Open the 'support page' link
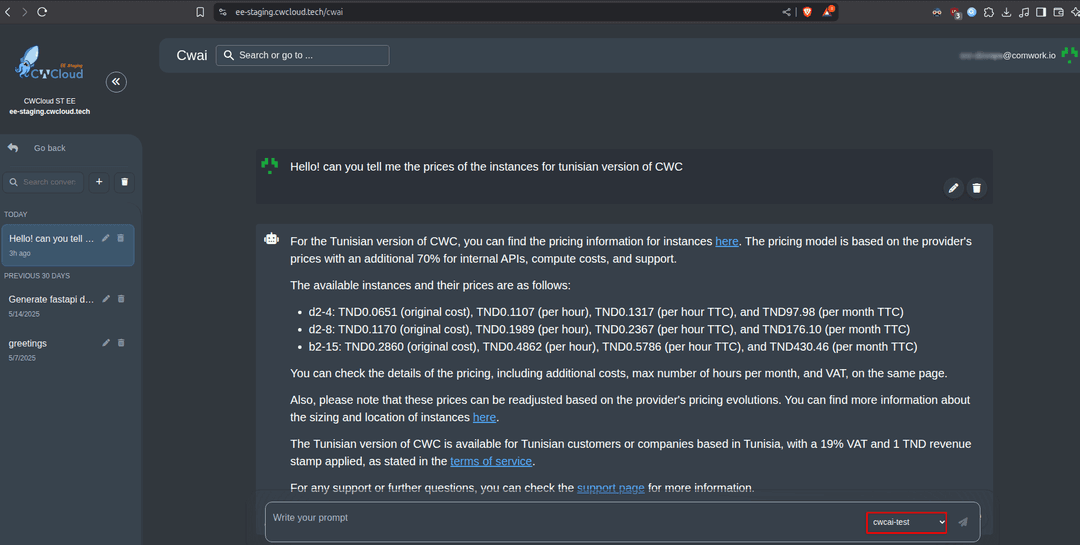Viewport: 1080px width, 545px height. 611,488
